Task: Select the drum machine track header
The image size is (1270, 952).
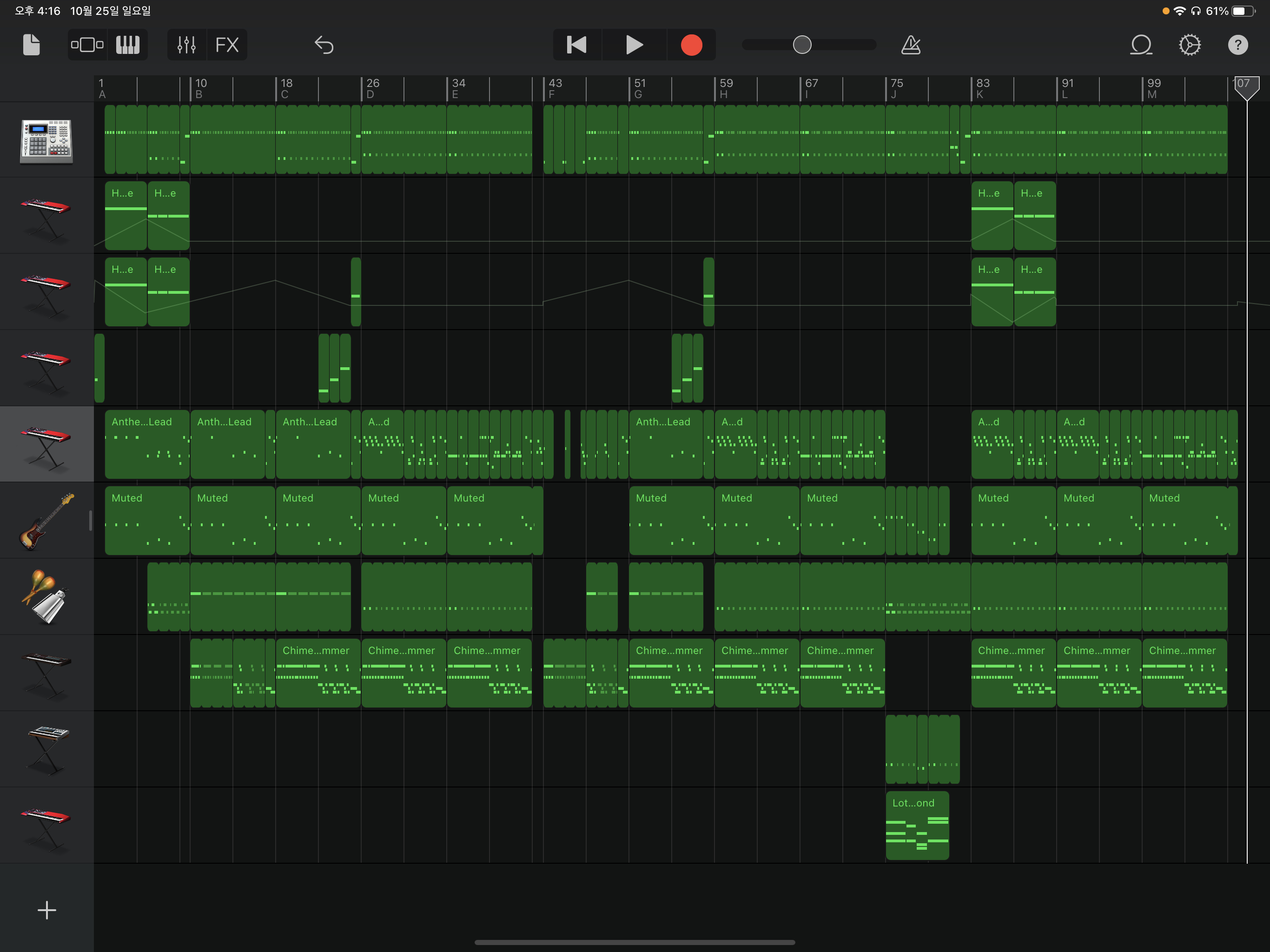Action: (46, 140)
